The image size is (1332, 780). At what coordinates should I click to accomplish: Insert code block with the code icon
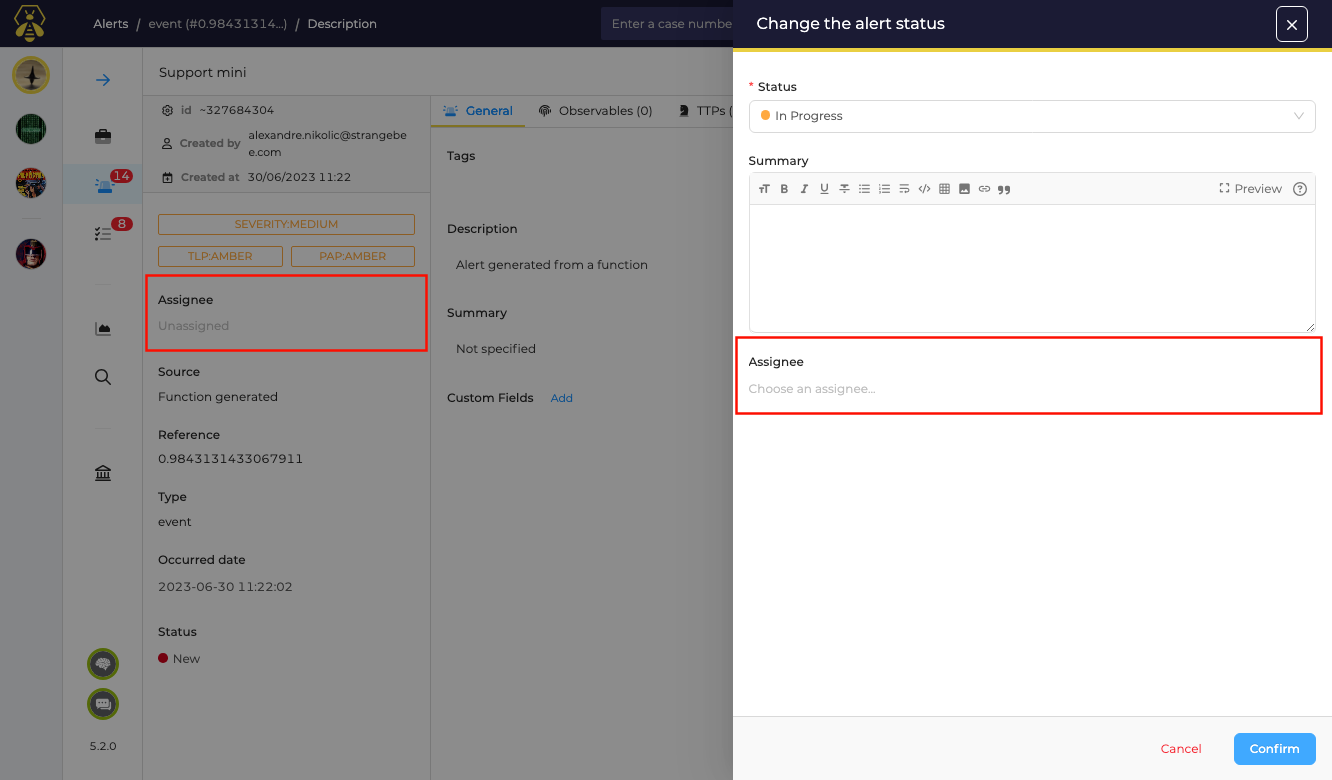[924, 189]
